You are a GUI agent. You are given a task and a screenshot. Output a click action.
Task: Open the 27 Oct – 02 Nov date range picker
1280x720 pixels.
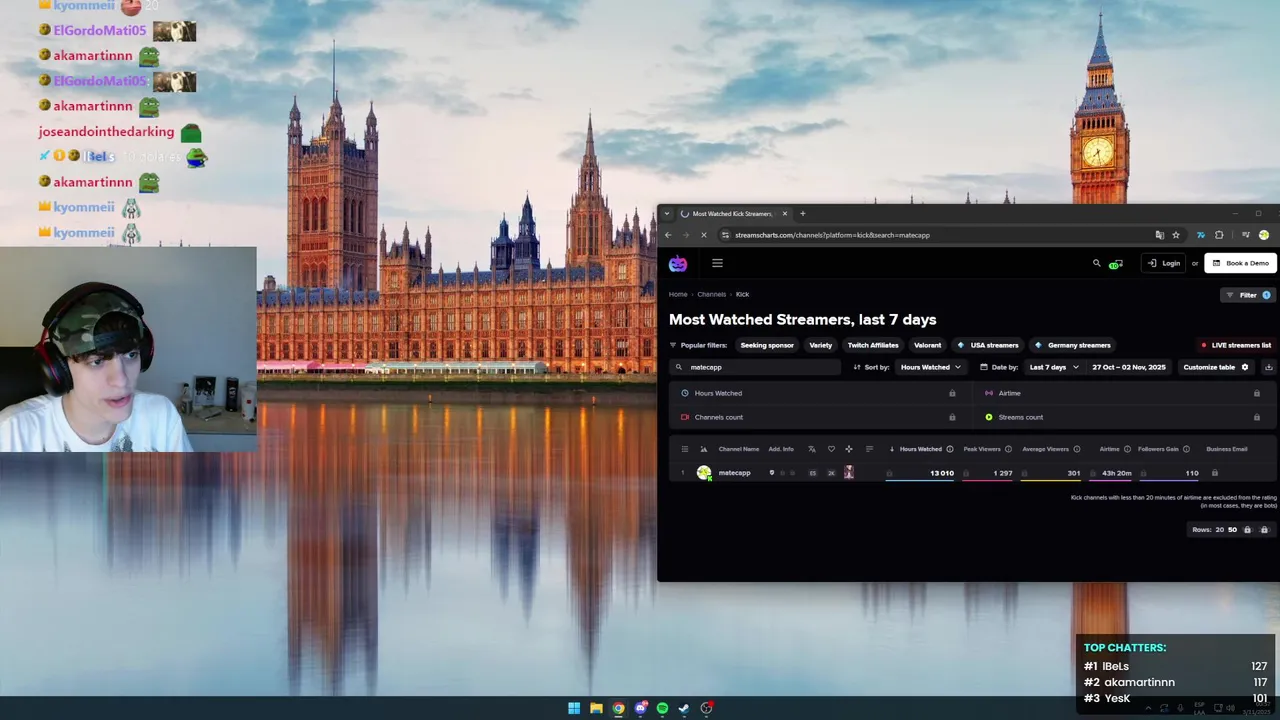click(1128, 367)
